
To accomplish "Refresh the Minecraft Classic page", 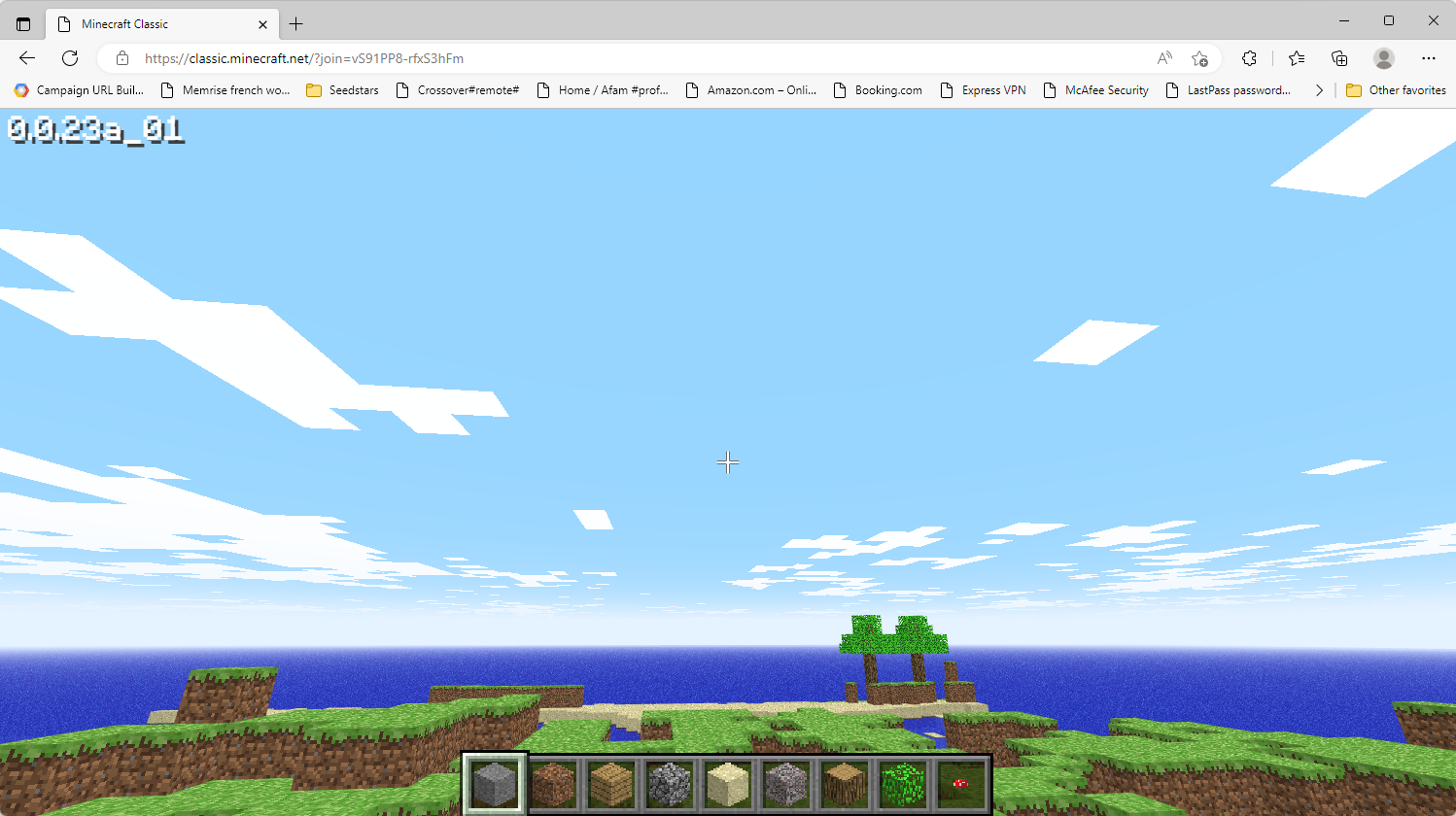I will pos(70,58).
